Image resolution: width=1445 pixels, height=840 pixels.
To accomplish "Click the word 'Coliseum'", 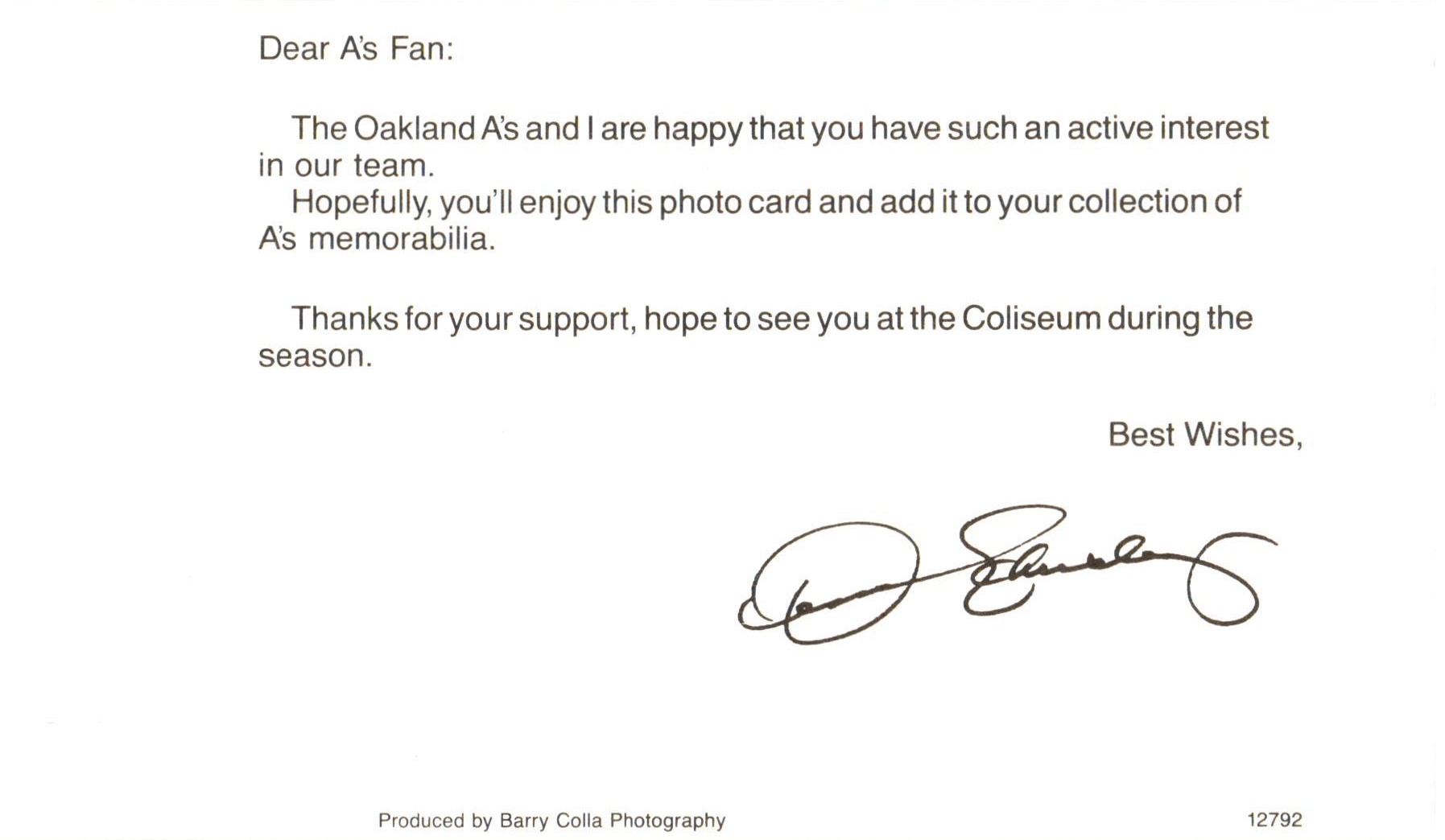I will [1030, 319].
